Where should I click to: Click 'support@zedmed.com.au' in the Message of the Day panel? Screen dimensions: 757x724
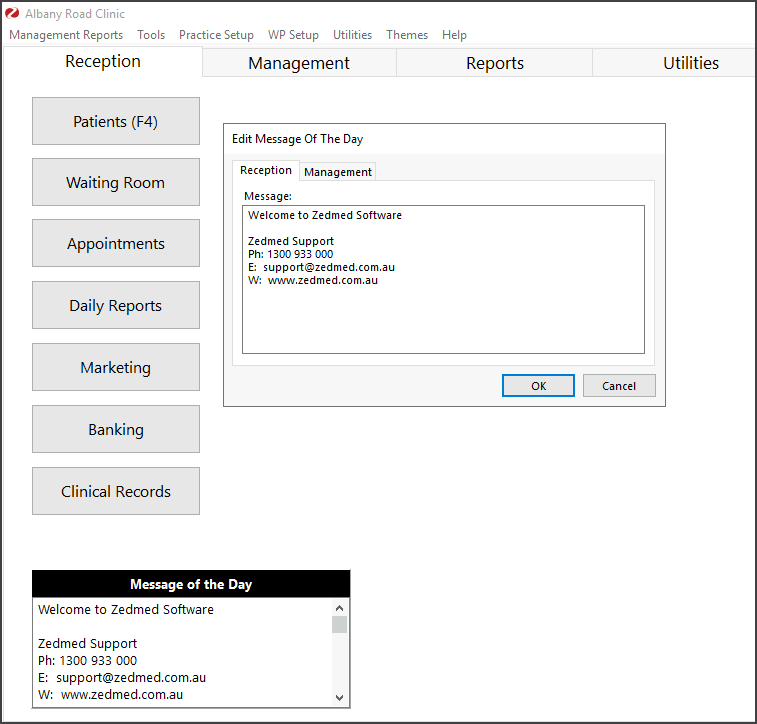(131, 678)
